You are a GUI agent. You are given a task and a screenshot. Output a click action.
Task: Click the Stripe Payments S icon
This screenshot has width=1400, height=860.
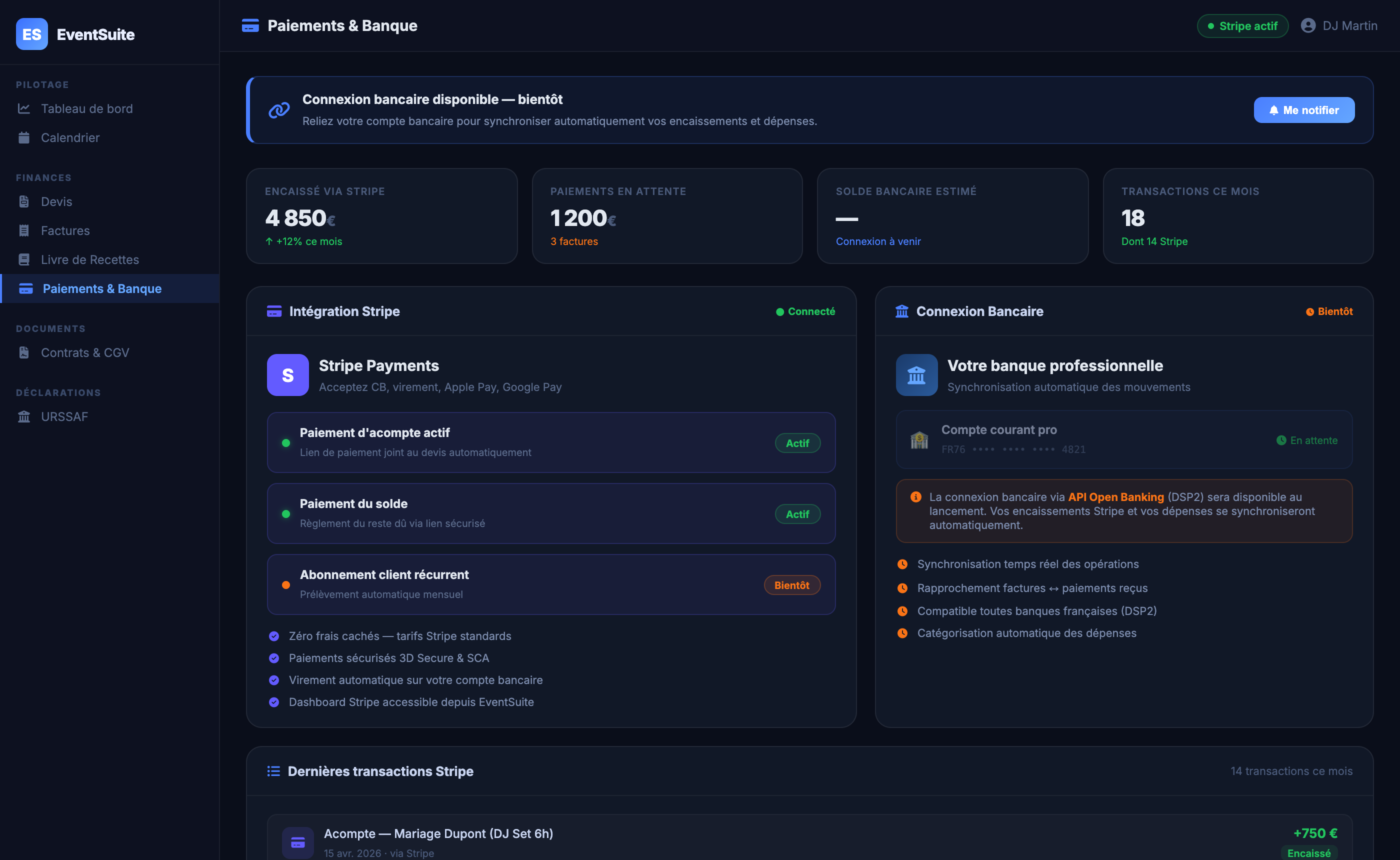(x=287, y=375)
